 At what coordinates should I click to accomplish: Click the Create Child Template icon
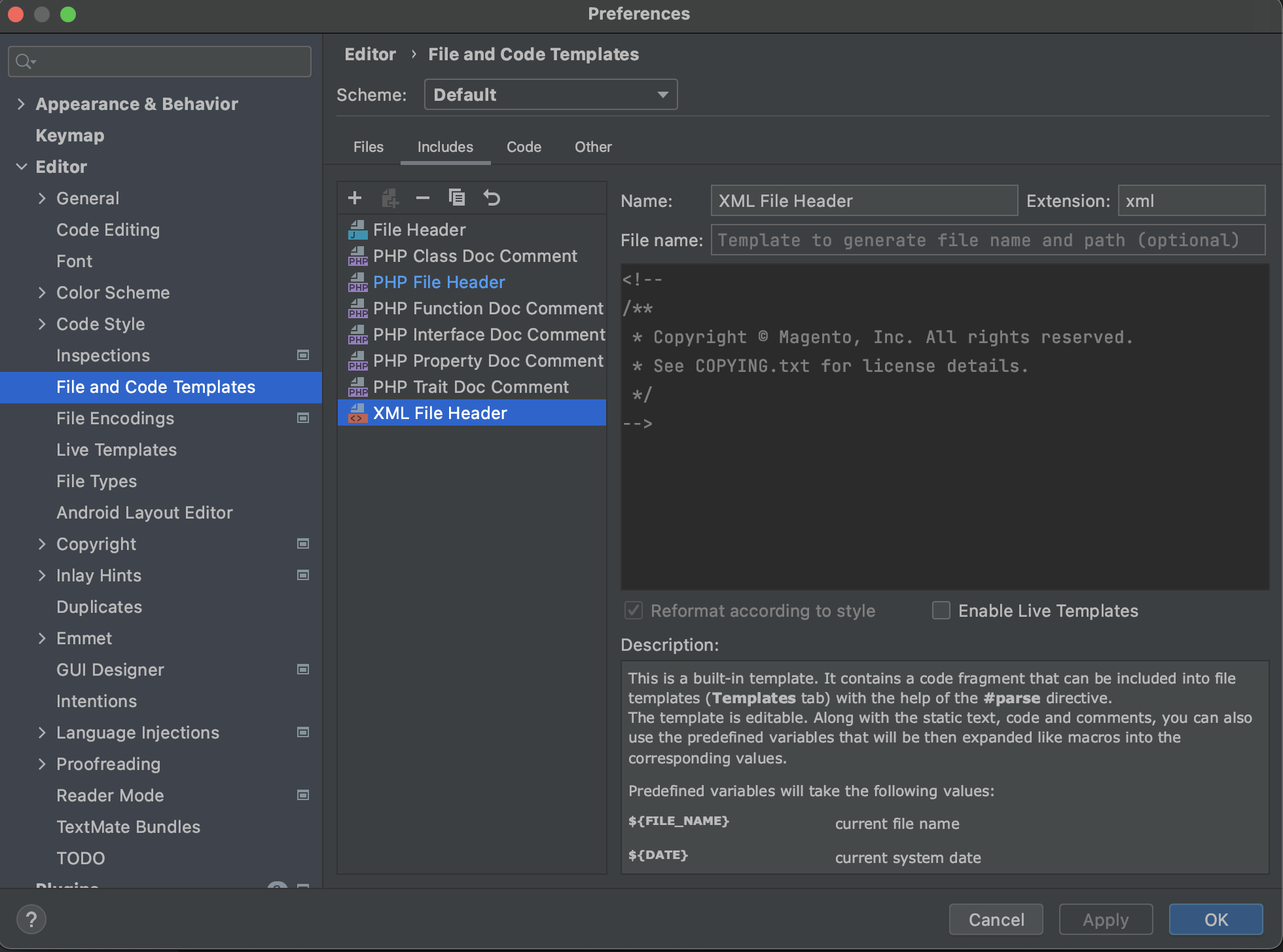(389, 198)
